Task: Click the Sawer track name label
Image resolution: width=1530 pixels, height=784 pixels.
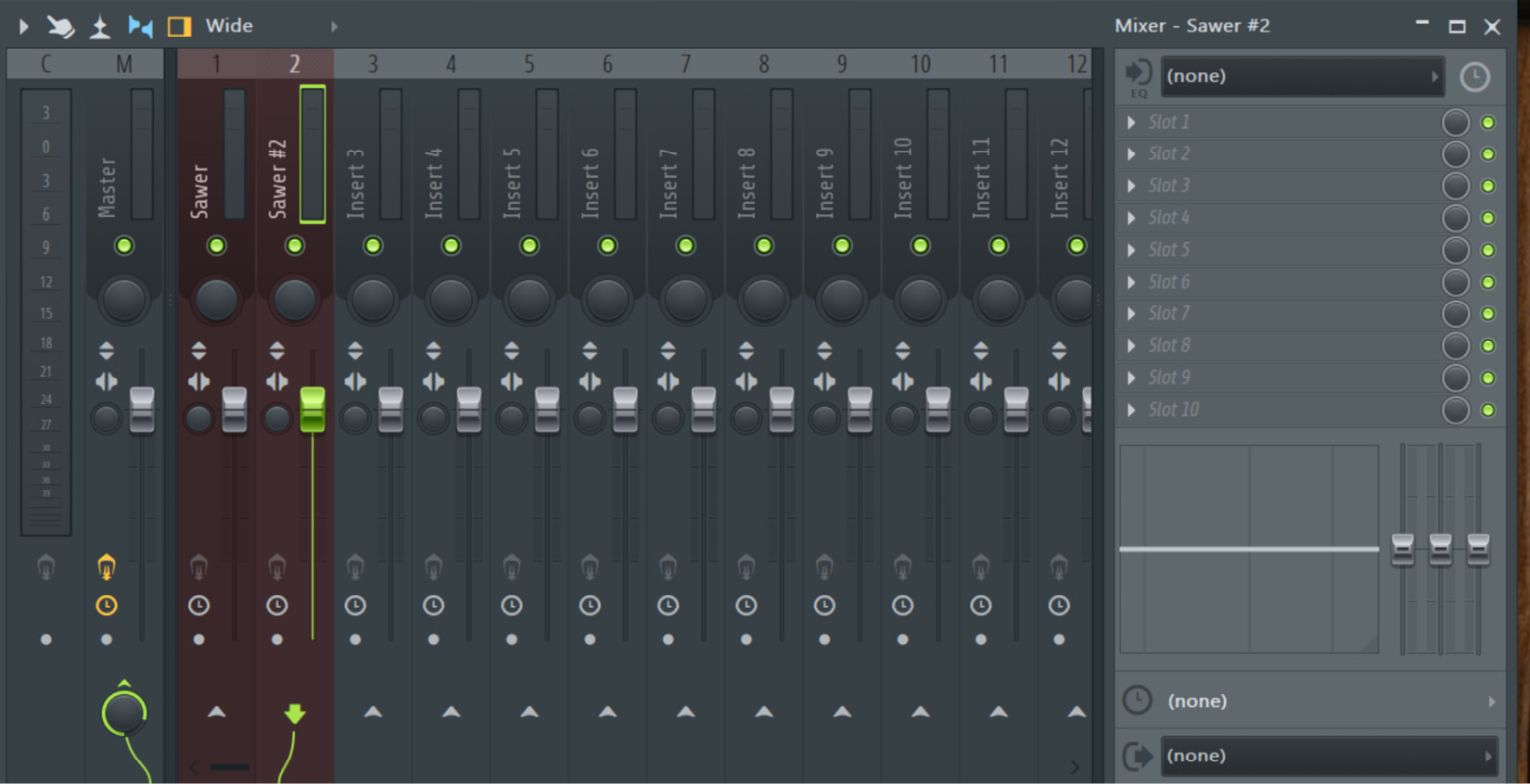Action: [x=199, y=192]
